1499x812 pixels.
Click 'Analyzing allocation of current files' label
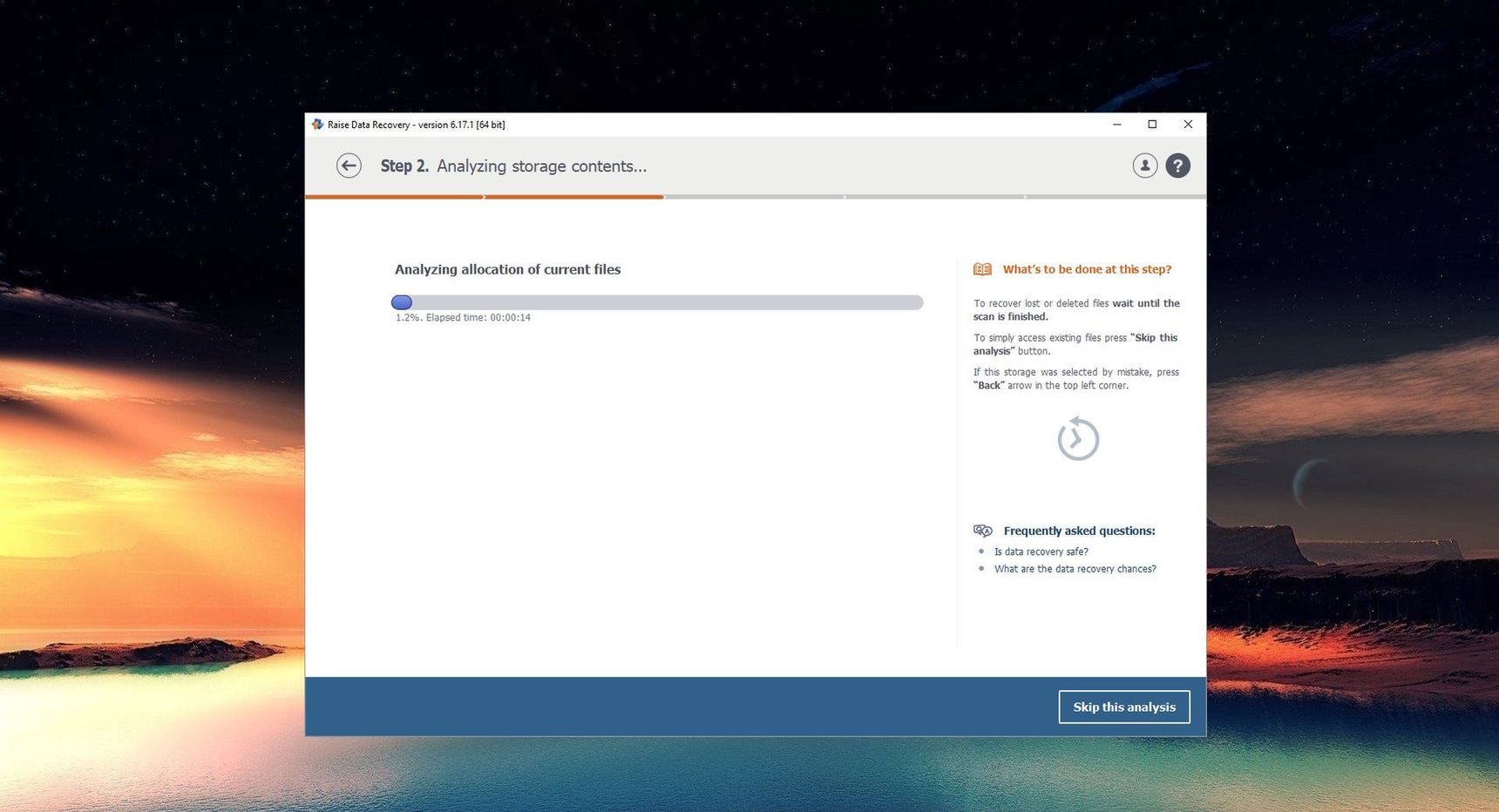pyautogui.click(x=507, y=269)
